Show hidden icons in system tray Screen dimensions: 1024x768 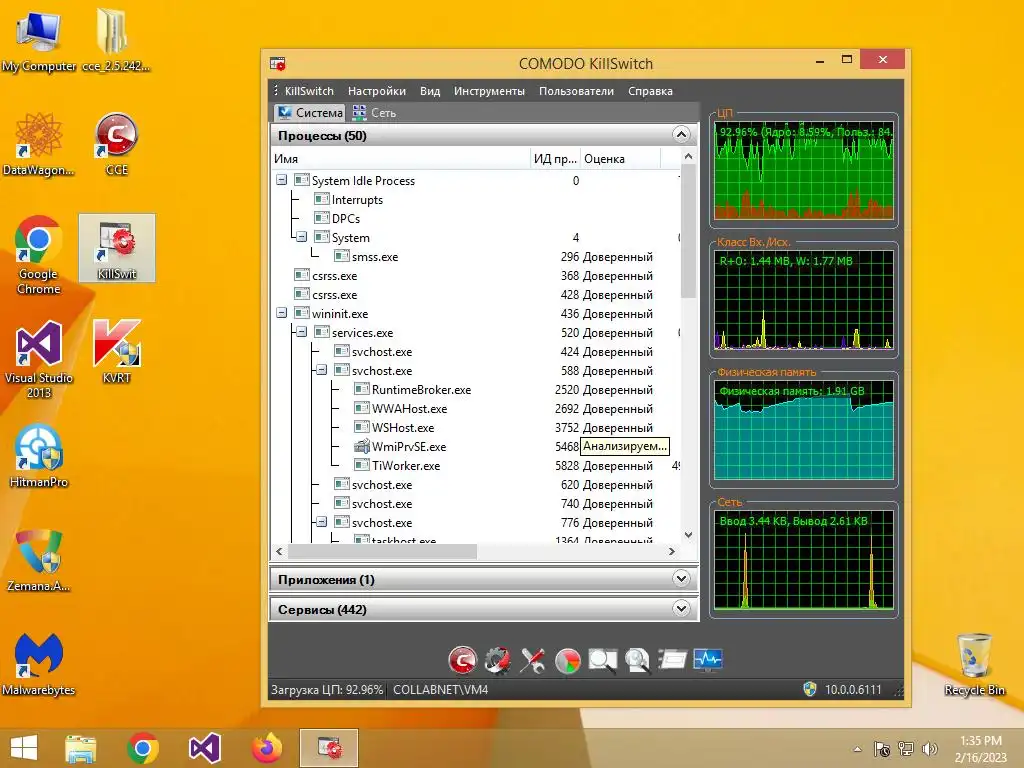[x=857, y=749]
